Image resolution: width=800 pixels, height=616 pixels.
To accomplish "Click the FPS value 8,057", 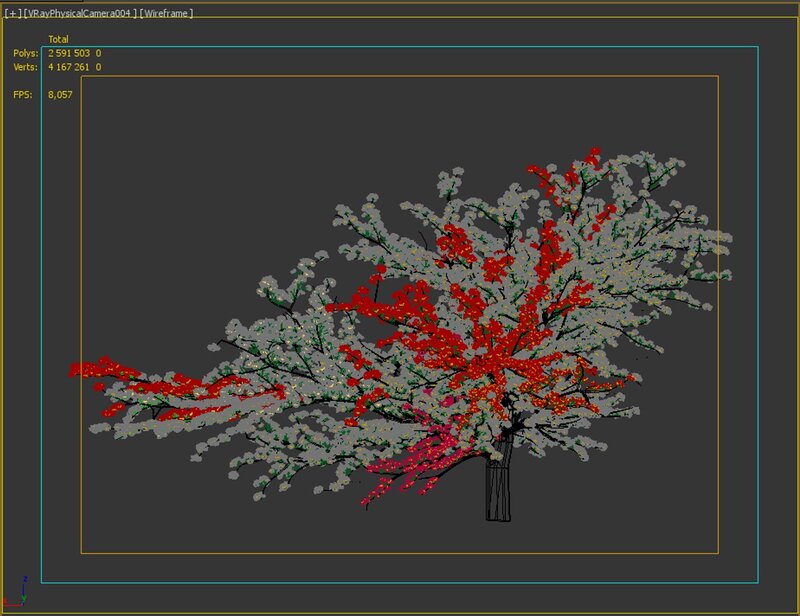I will [x=61, y=95].
